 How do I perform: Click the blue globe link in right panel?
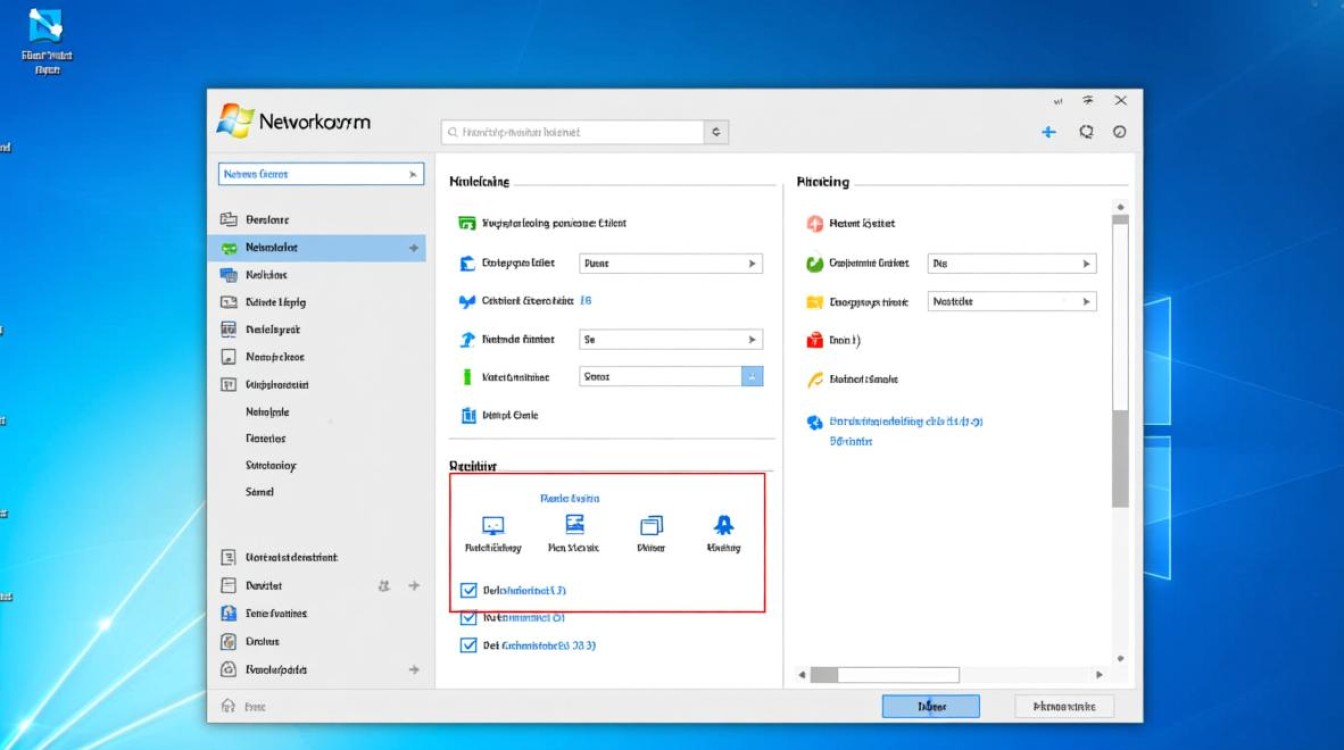(x=814, y=423)
